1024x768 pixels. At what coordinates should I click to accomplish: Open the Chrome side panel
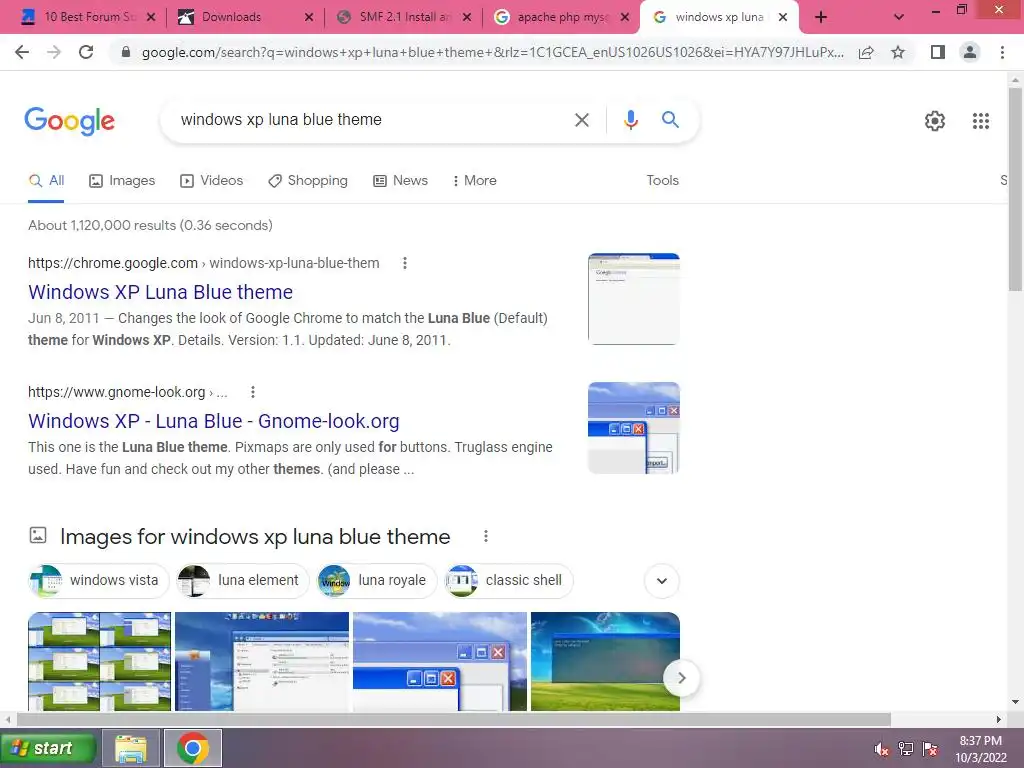click(x=938, y=52)
